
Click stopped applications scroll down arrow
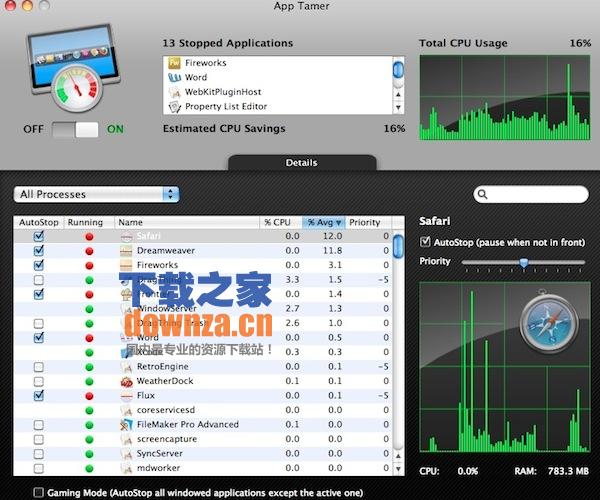click(x=398, y=107)
